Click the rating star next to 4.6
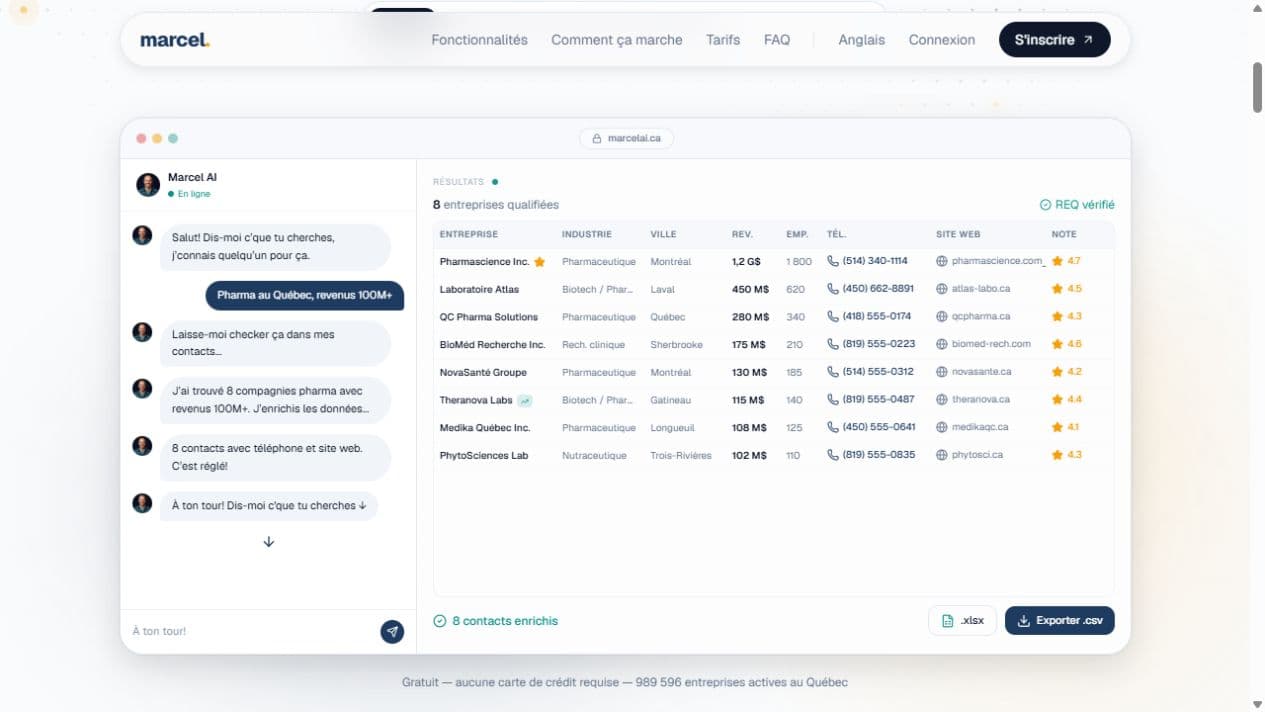1265x712 pixels. (1057, 344)
